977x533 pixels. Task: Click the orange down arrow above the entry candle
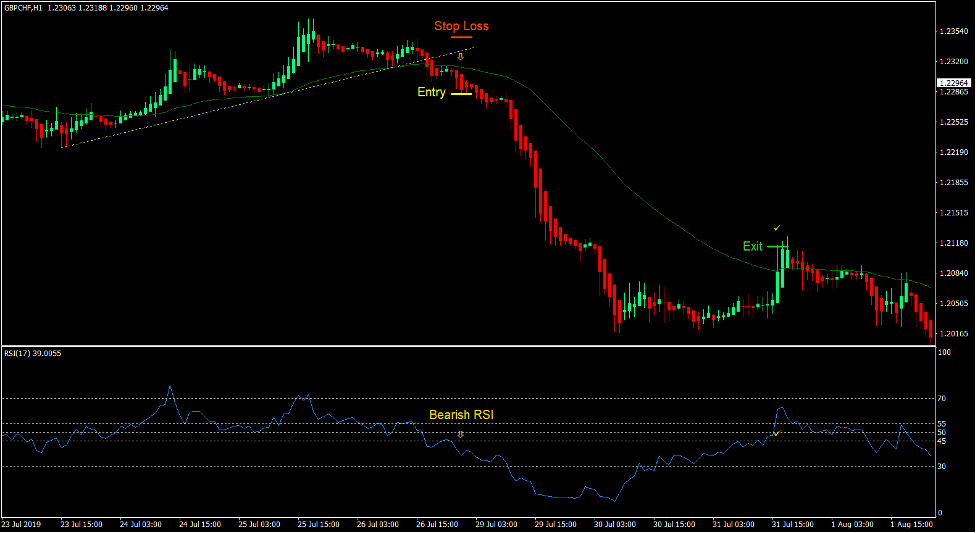click(x=460, y=56)
